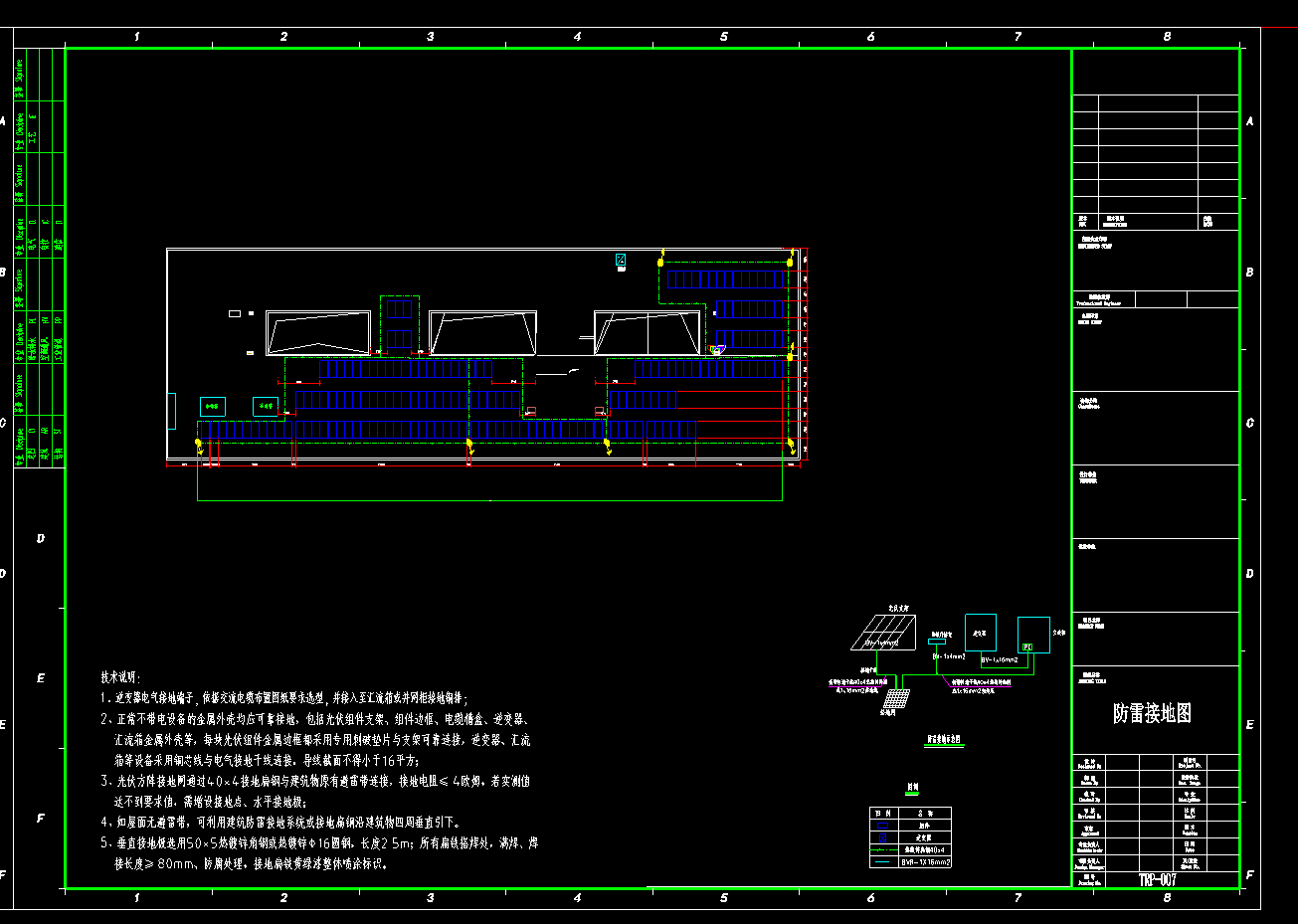Click the small white rectangle left of skylights
Viewport: 1298px width, 924px height.
pyautogui.click(x=235, y=313)
